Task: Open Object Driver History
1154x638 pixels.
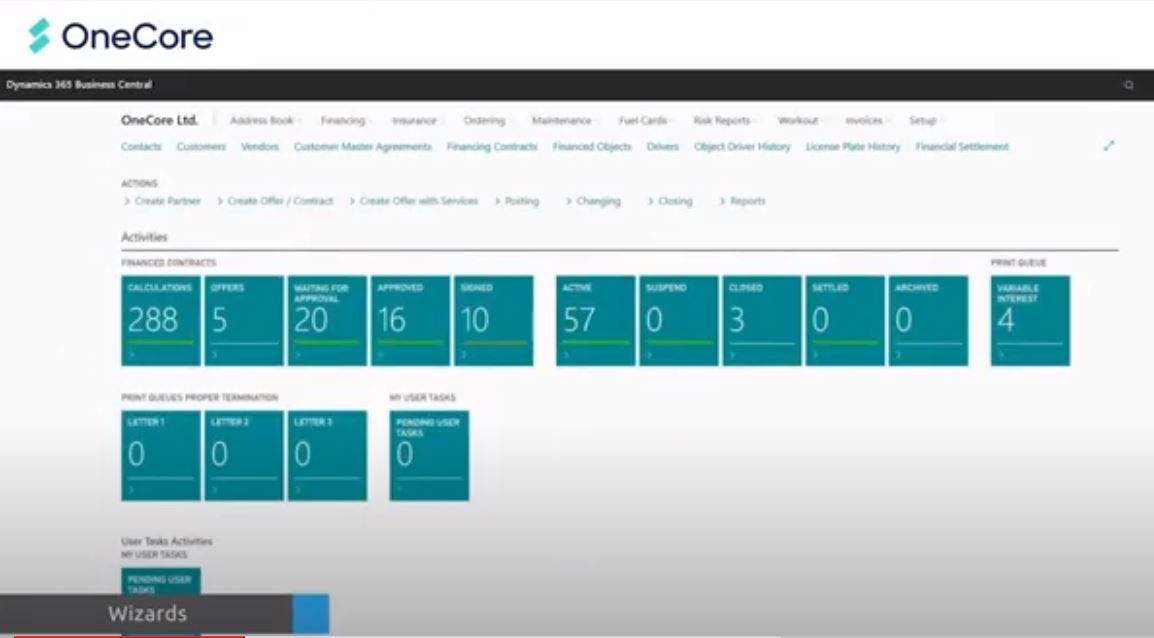Action: pyautogui.click(x=743, y=146)
